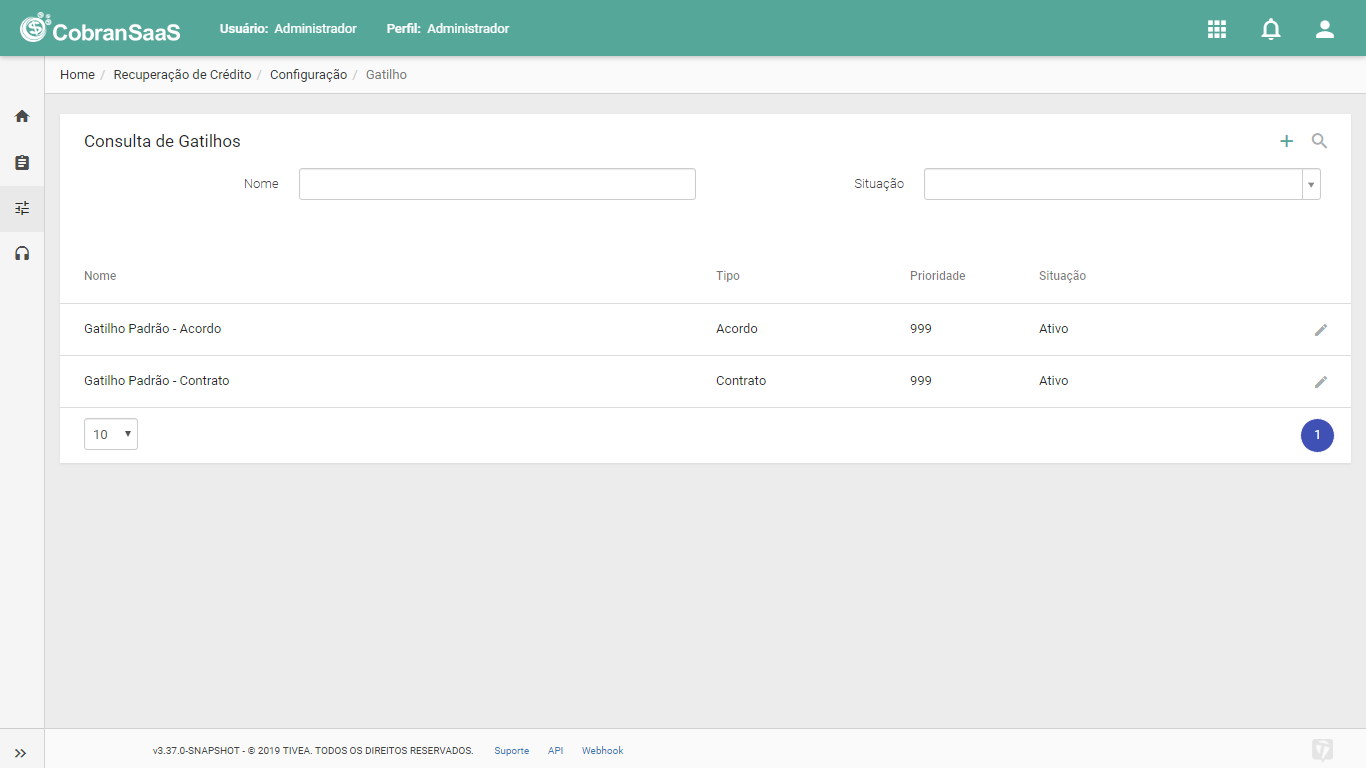This screenshot has height=768, width=1366.
Task: Go to home via sidebar house icon
Action: tap(22, 116)
